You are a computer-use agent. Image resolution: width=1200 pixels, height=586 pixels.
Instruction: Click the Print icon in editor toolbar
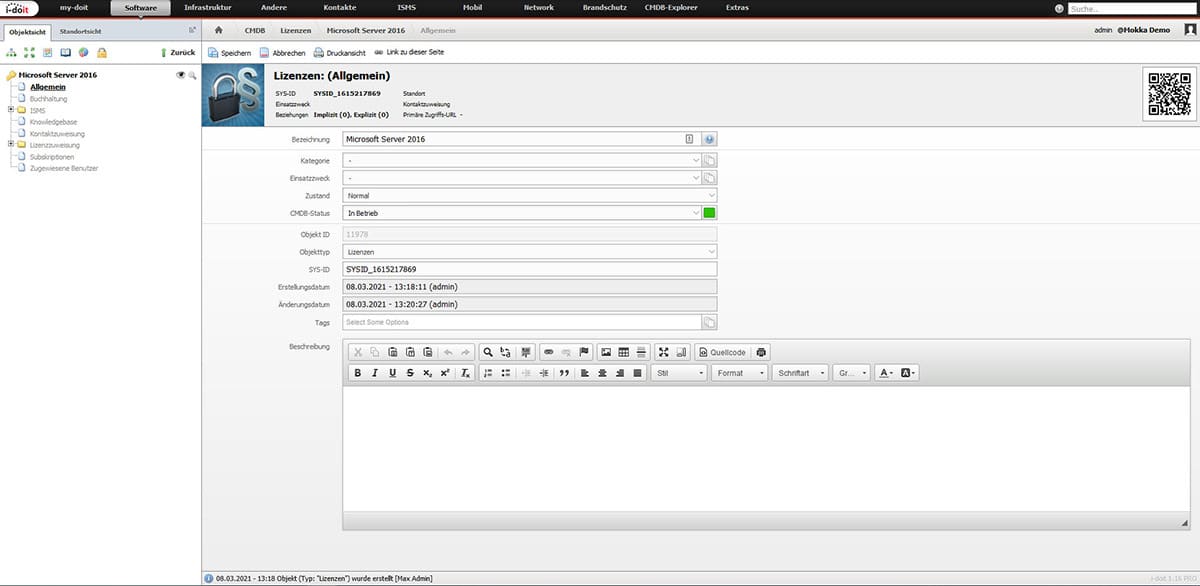761,352
